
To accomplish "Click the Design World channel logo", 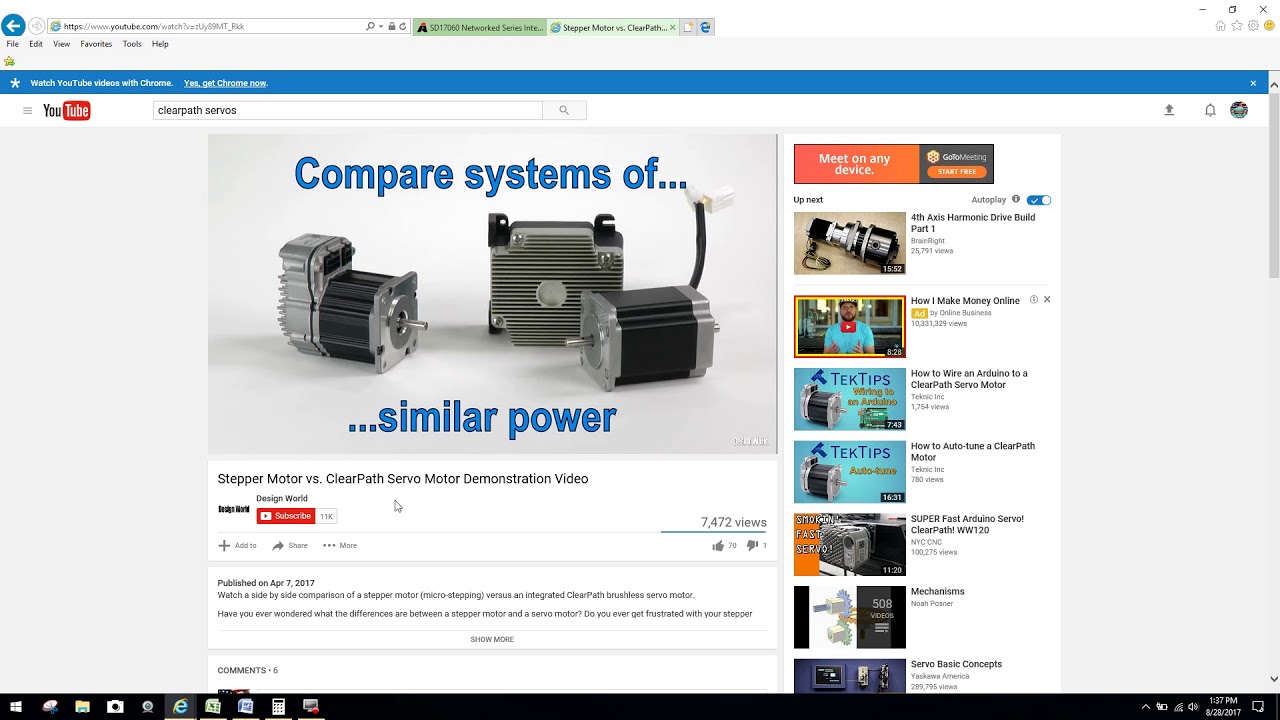I will (234, 509).
